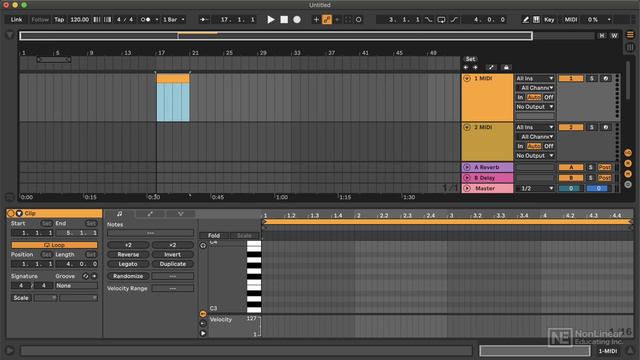Click phase nudge down icon
Screen dimensions: 640x360
click(x=97, y=20)
